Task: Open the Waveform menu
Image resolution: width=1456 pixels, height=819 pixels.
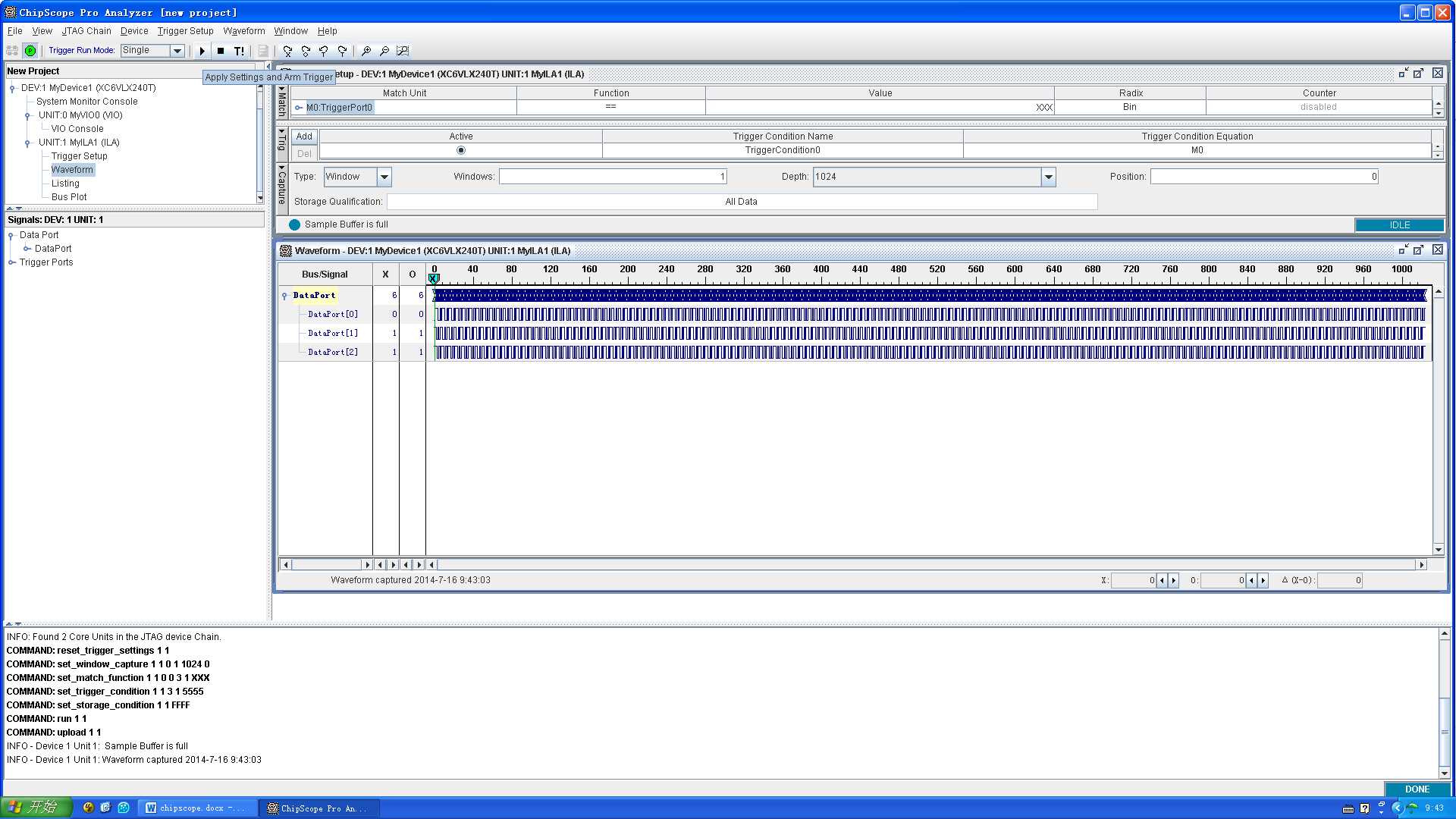Action: click(244, 31)
